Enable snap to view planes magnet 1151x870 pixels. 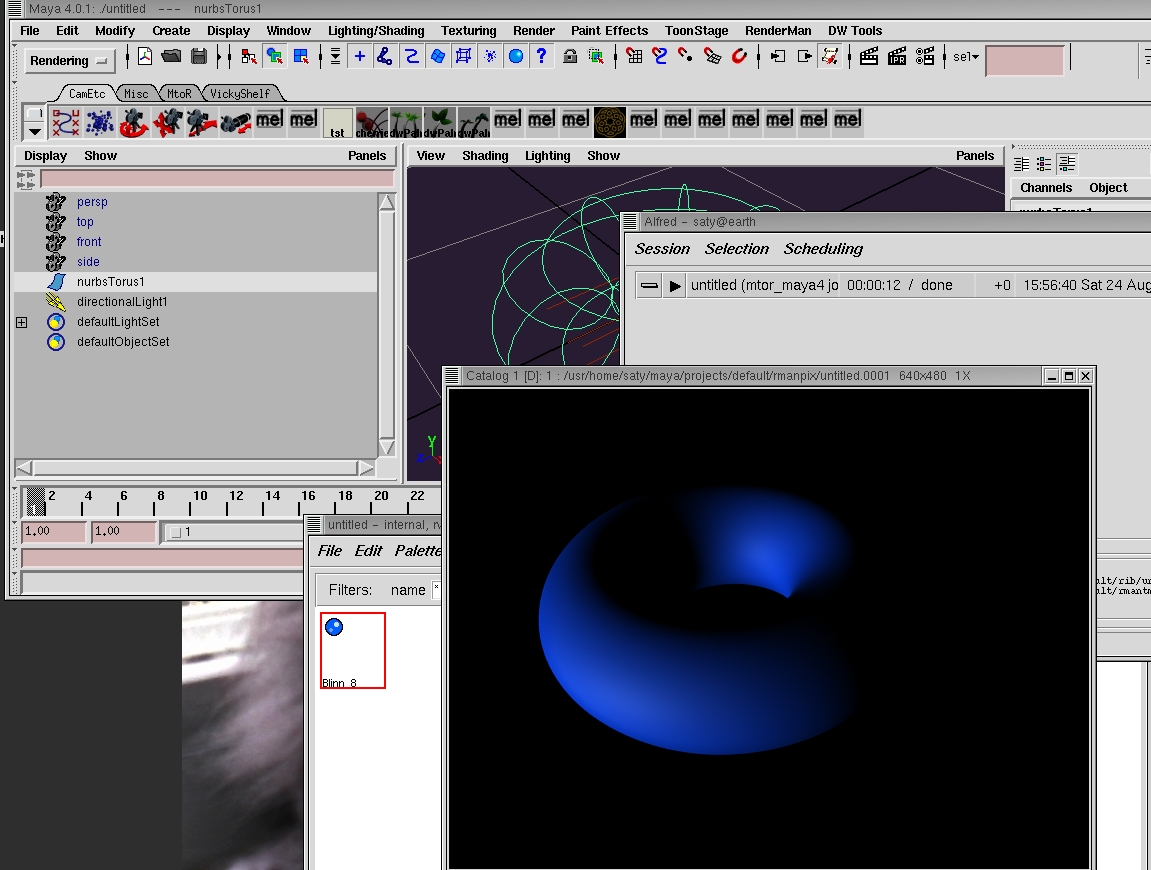[x=712, y=57]
